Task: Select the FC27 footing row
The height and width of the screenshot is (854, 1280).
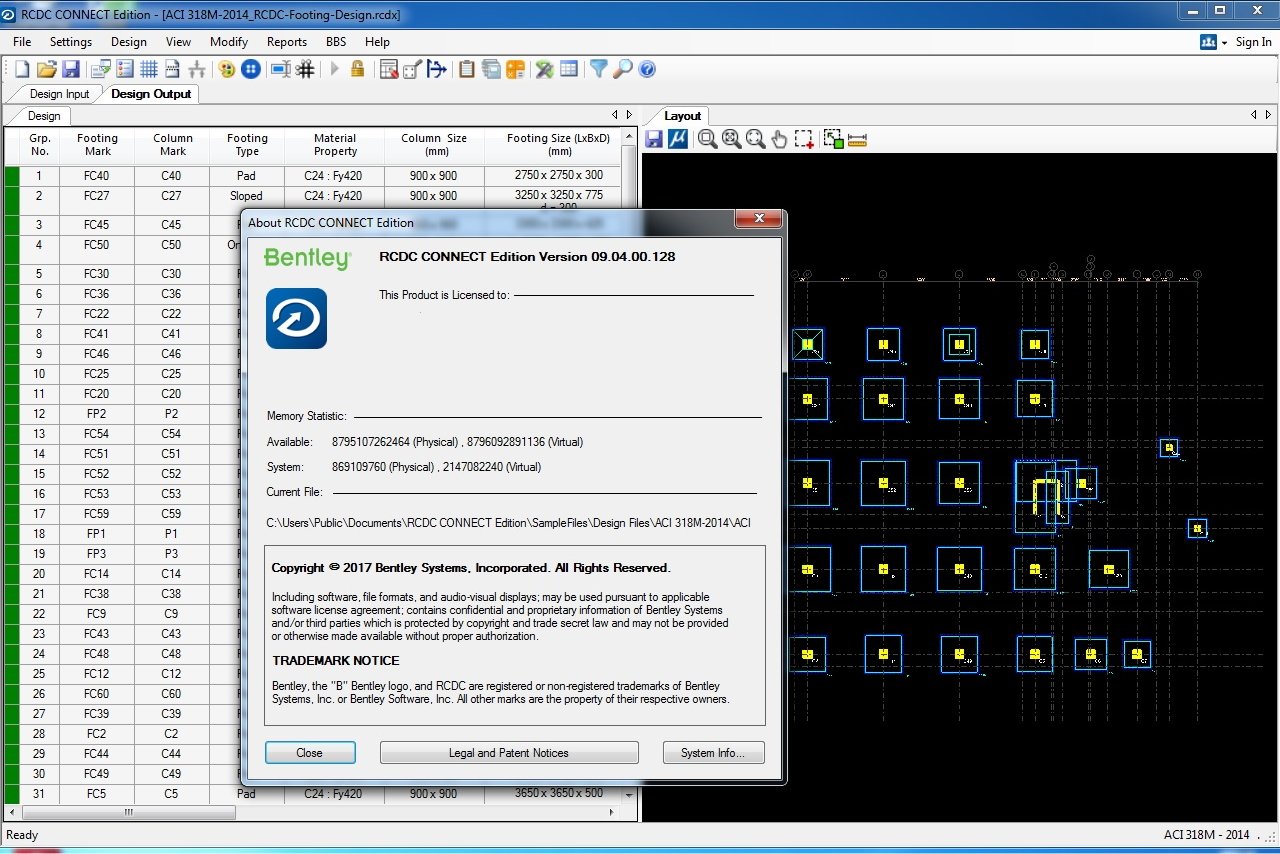Action: (312, 201)
